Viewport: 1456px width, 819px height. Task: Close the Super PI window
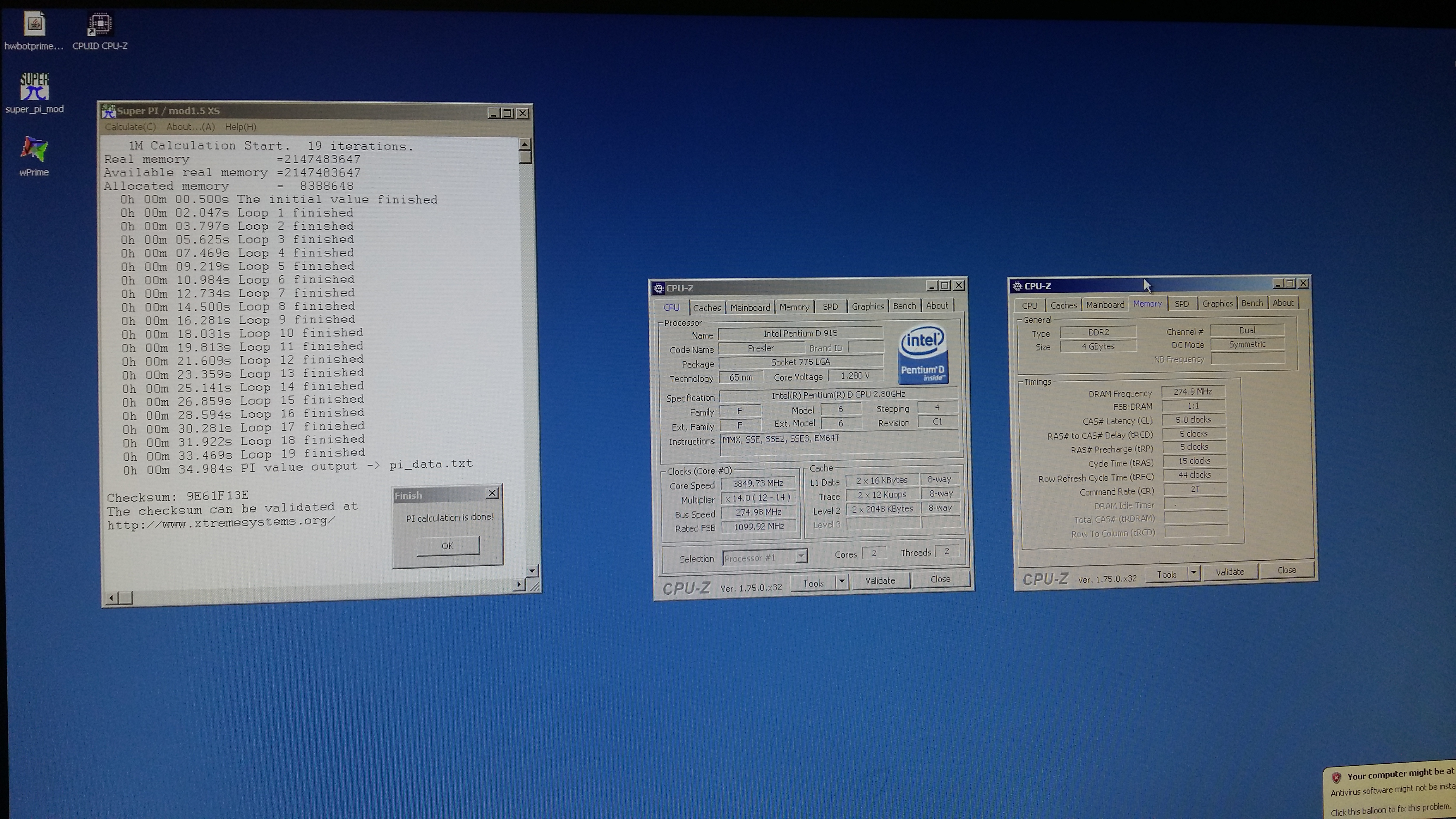(x=523, y=113)
